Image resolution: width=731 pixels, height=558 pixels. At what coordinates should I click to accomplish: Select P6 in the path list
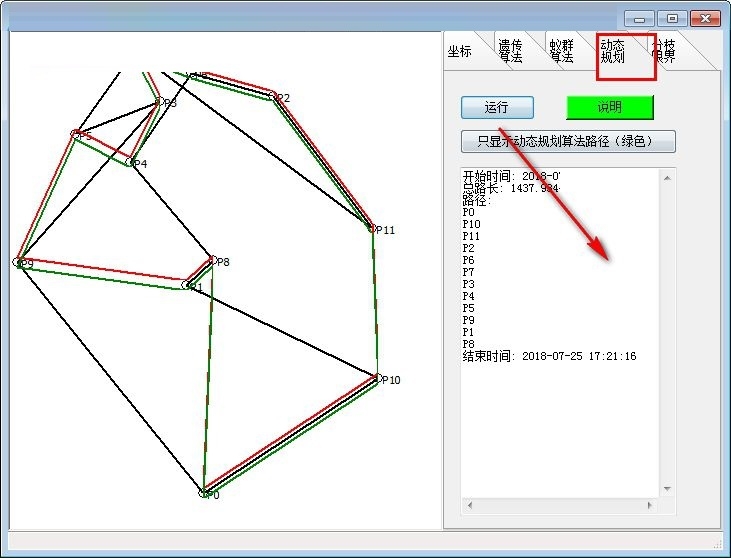(x=469, y=260)
